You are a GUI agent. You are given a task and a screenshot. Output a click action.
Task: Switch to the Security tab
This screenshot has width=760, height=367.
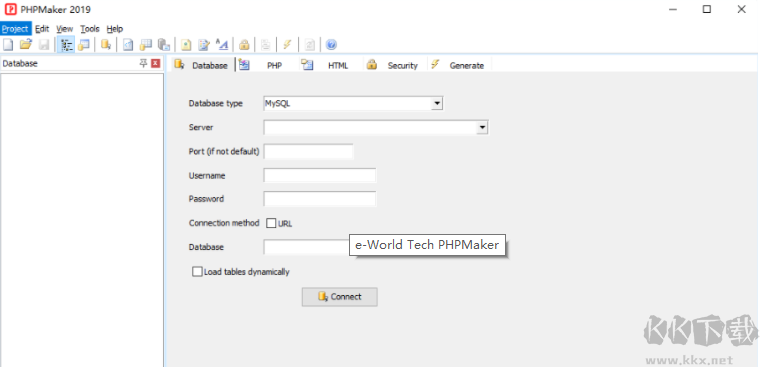point(395,65)
